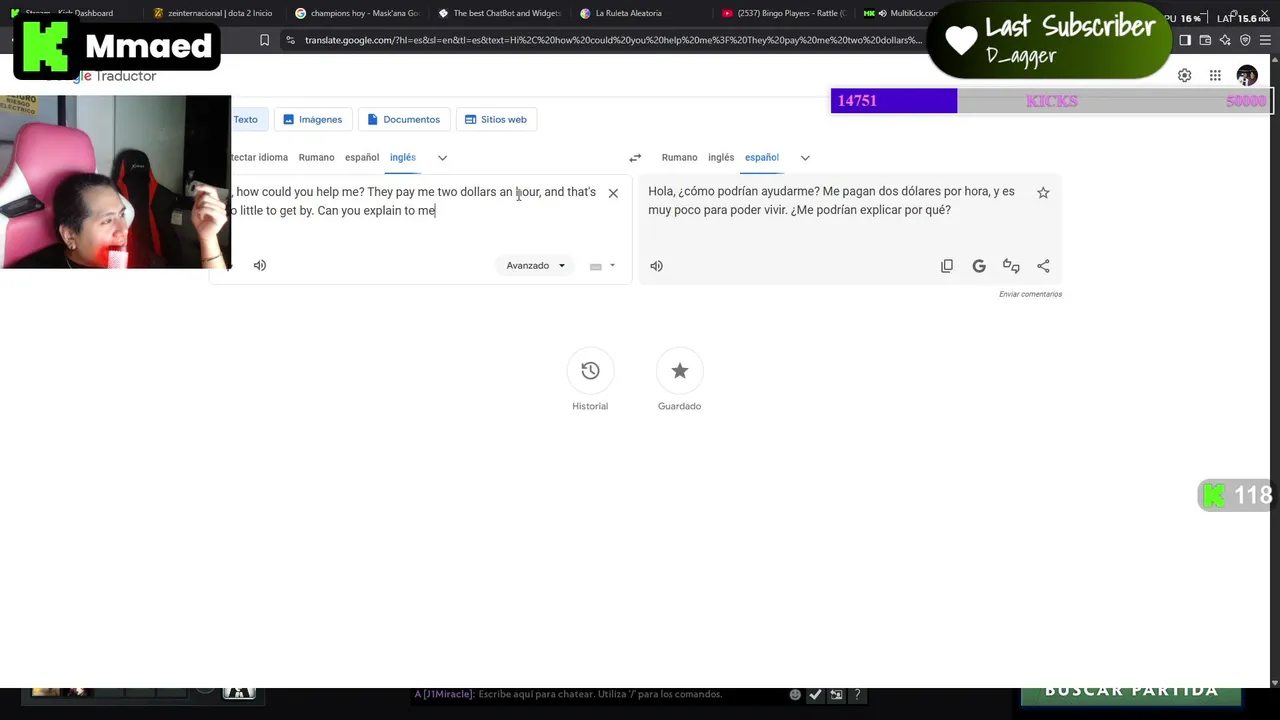Screen dimensions: 1280x720
Task: Open the Google apps grid
Action: (1215, 76)
